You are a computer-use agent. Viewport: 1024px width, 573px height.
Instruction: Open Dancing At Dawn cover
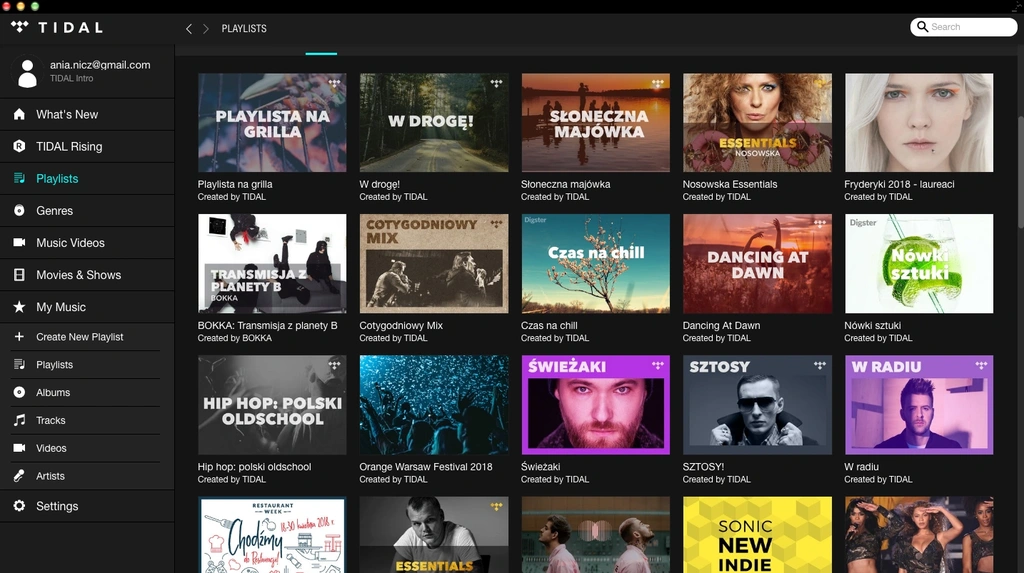click(x=758, y=264)
